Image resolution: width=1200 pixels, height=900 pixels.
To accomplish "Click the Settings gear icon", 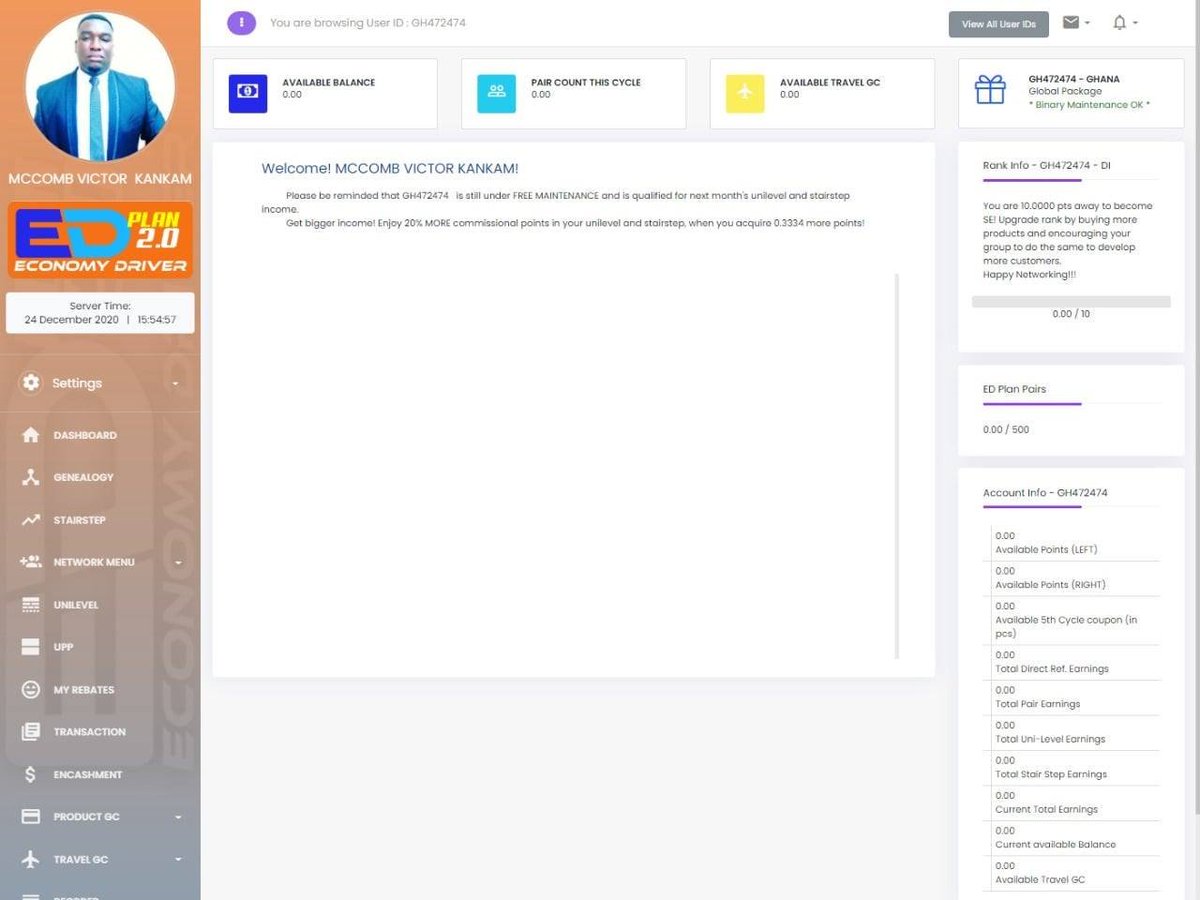I will pos(31,383).
